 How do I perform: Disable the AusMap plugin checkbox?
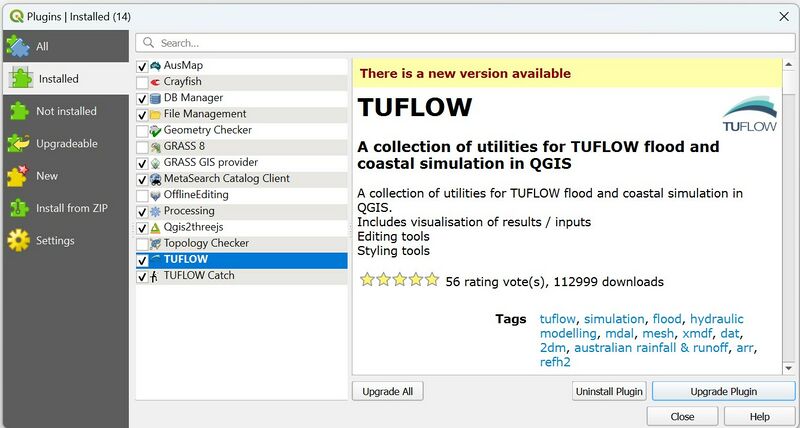[142, 66]
